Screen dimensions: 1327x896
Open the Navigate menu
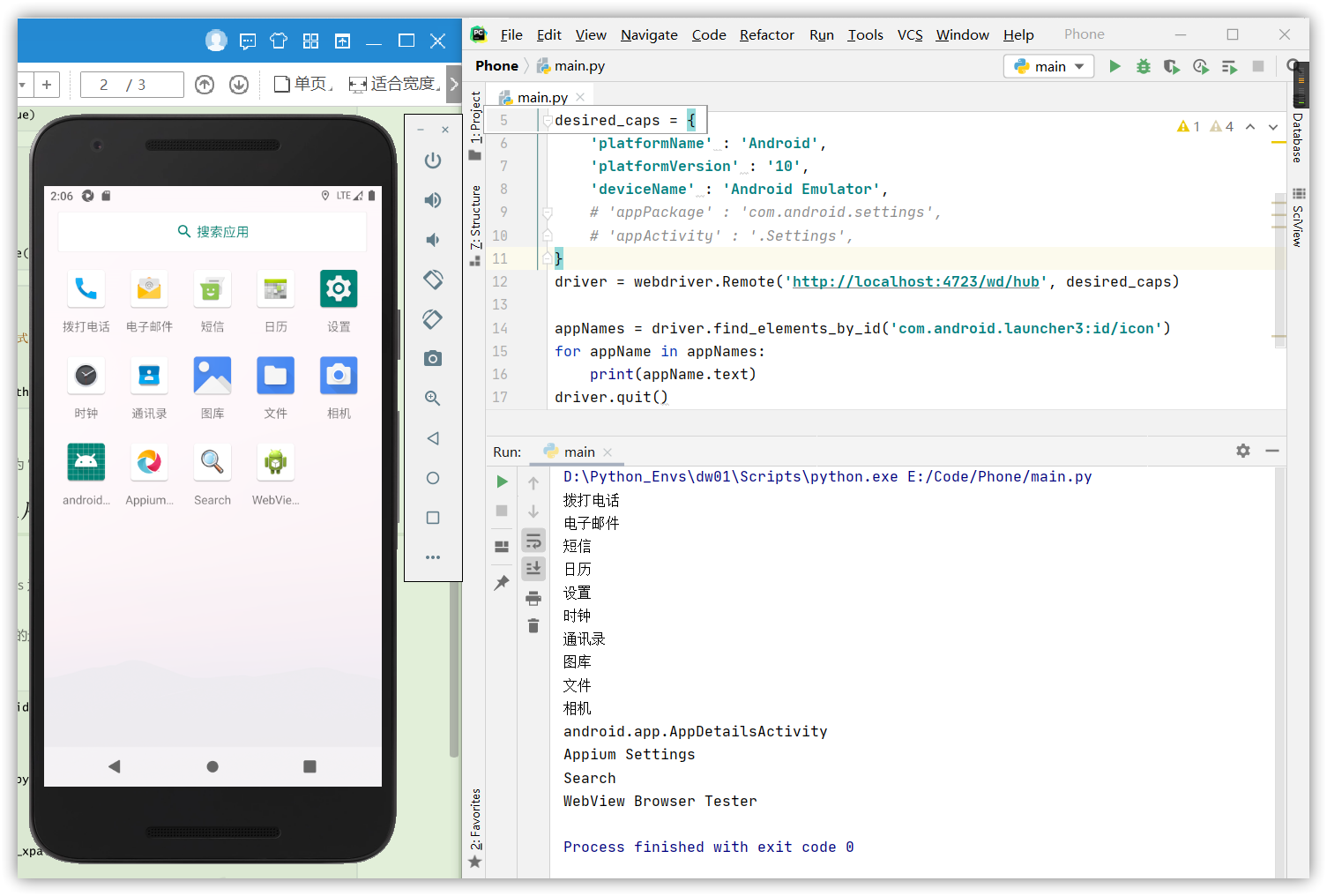649,34
